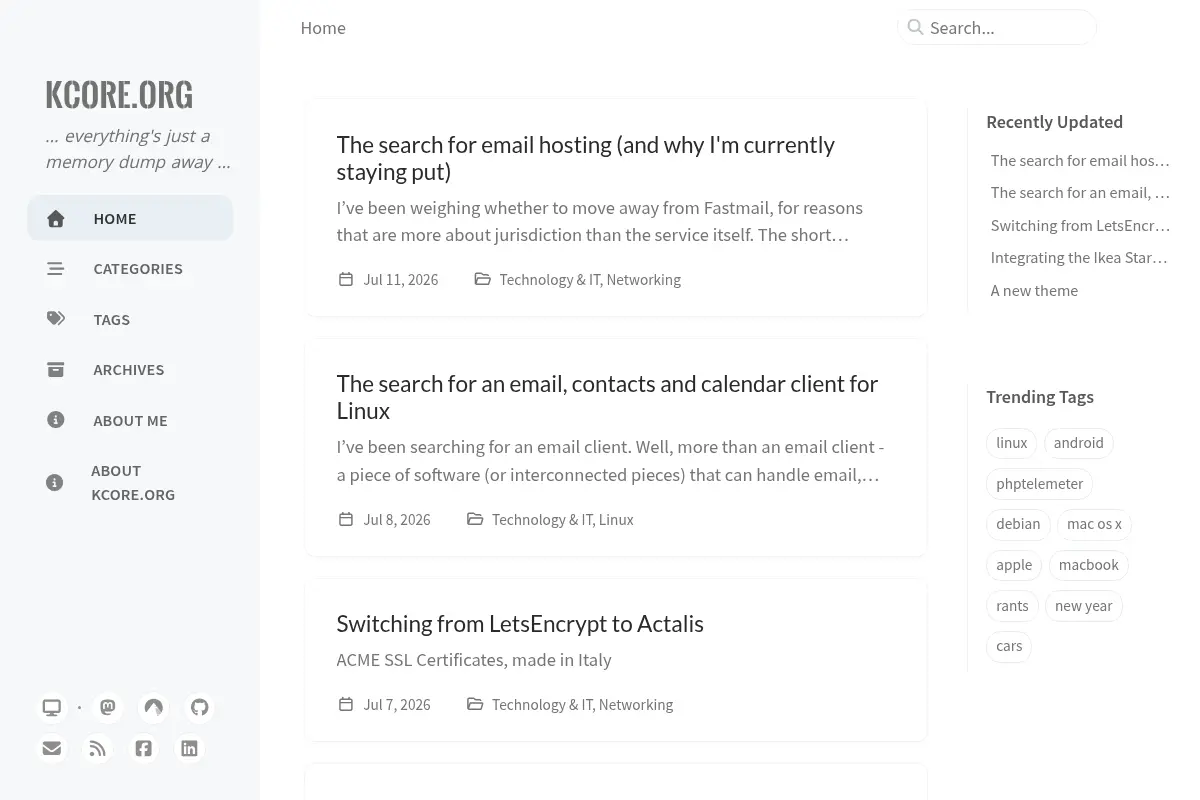
Task: Open the post 'Switching from LetsEncrypt to Actalis'
Action: click(520, 624)
